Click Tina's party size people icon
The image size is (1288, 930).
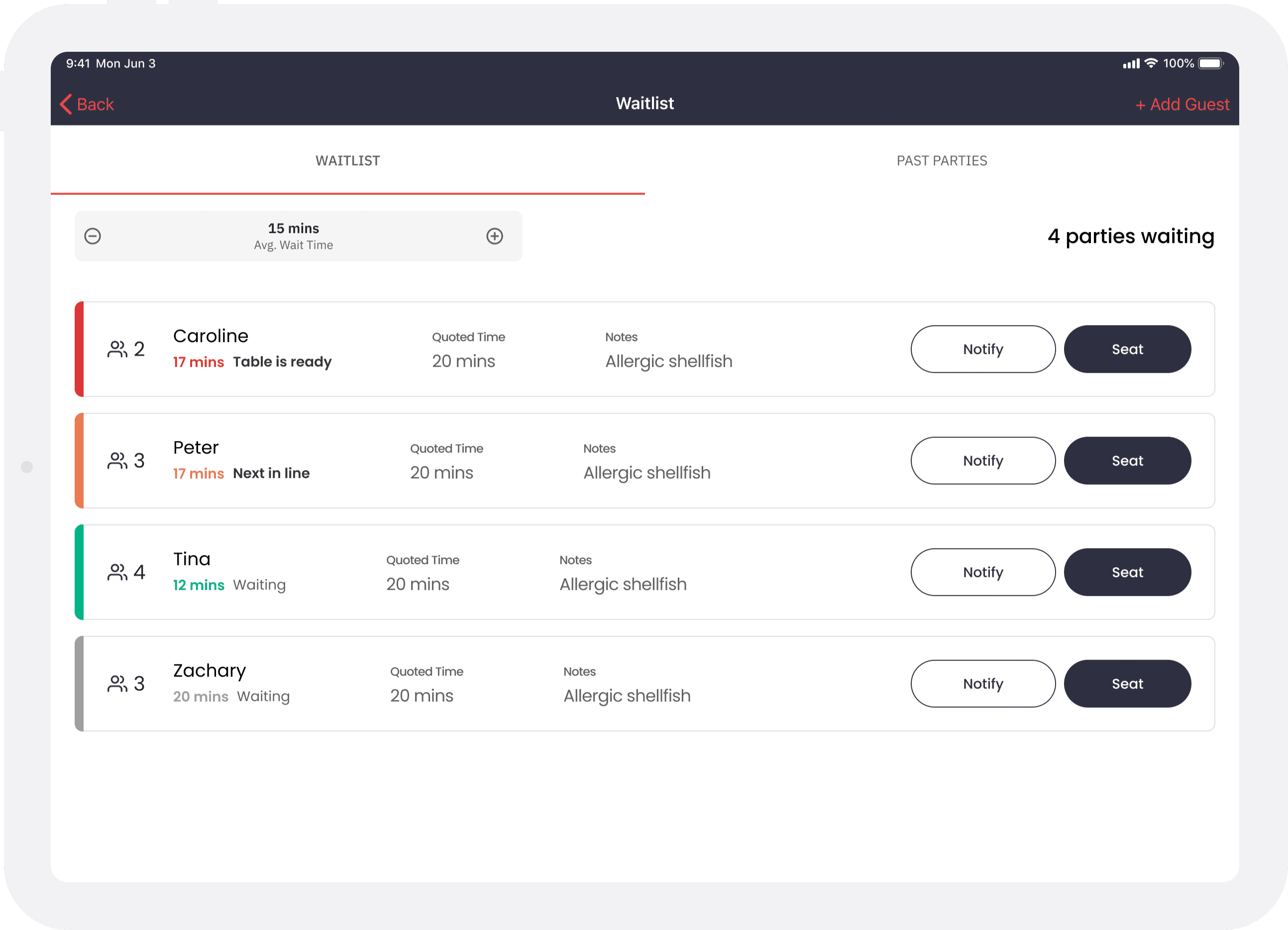point(117,572)
